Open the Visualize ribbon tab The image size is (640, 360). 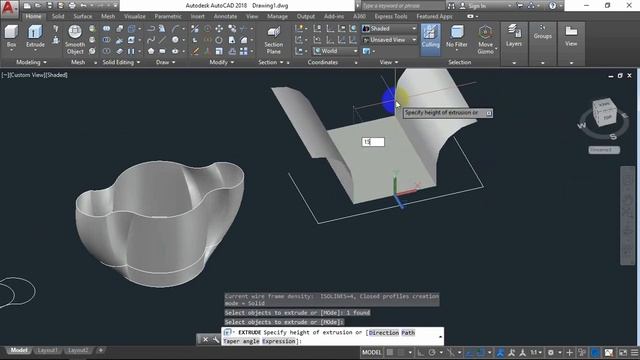pyautogui.click(x=134, y=16)
